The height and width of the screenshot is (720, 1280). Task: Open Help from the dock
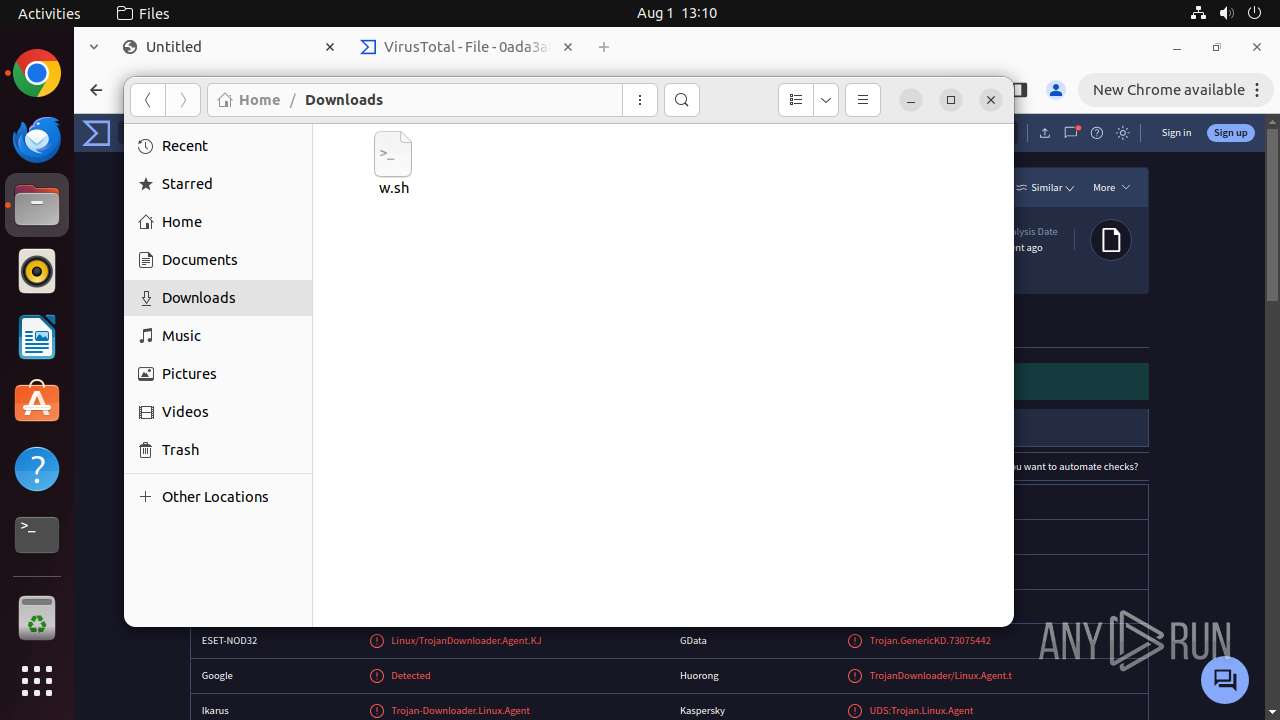point(37,469)
